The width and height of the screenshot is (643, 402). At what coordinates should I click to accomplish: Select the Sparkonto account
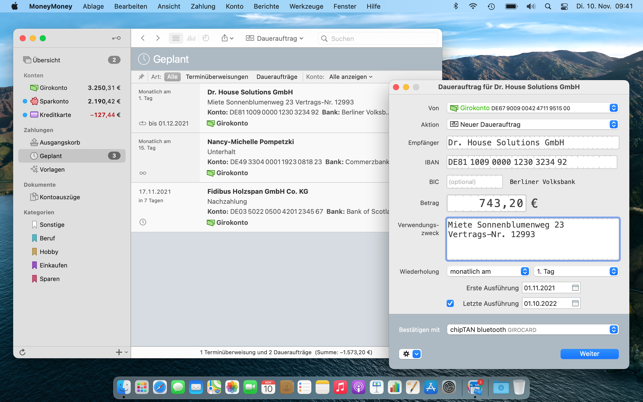pos(72,101)
